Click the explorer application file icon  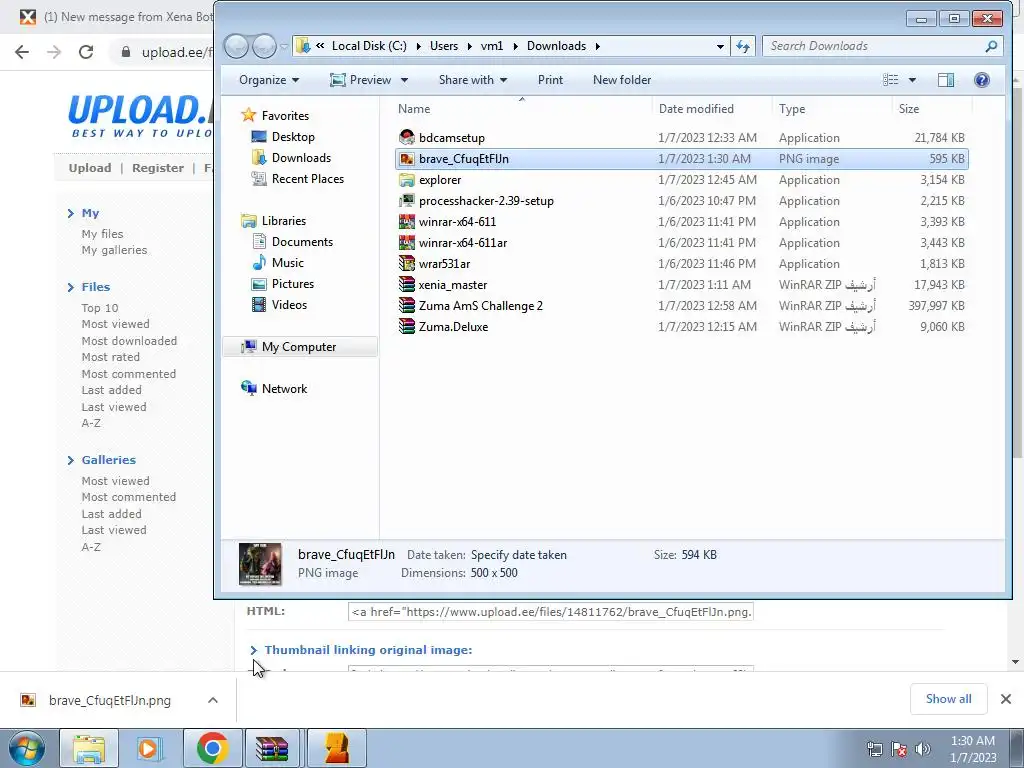pos(407,180)
